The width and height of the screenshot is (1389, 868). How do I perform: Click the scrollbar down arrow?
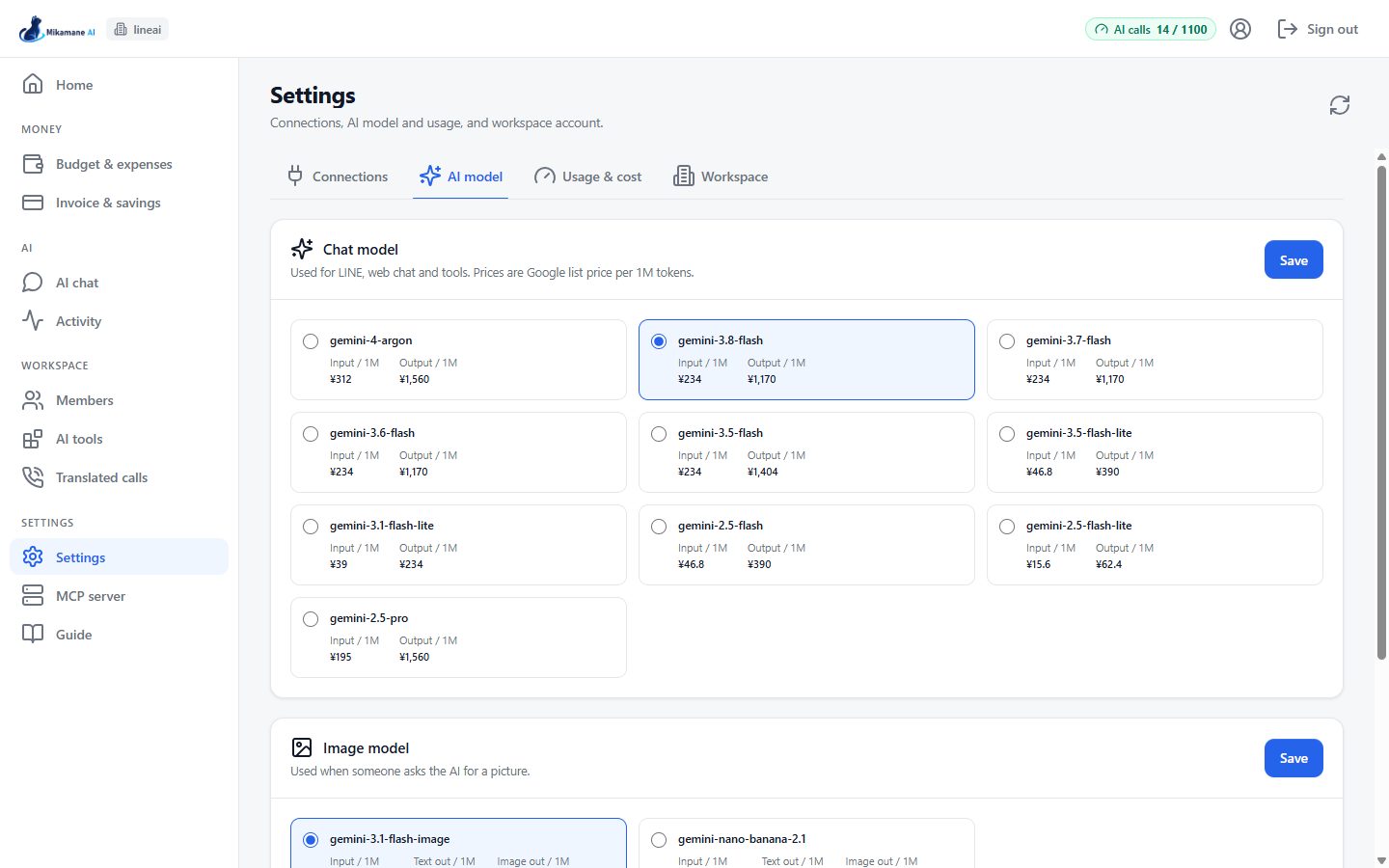coord(1381,860)
